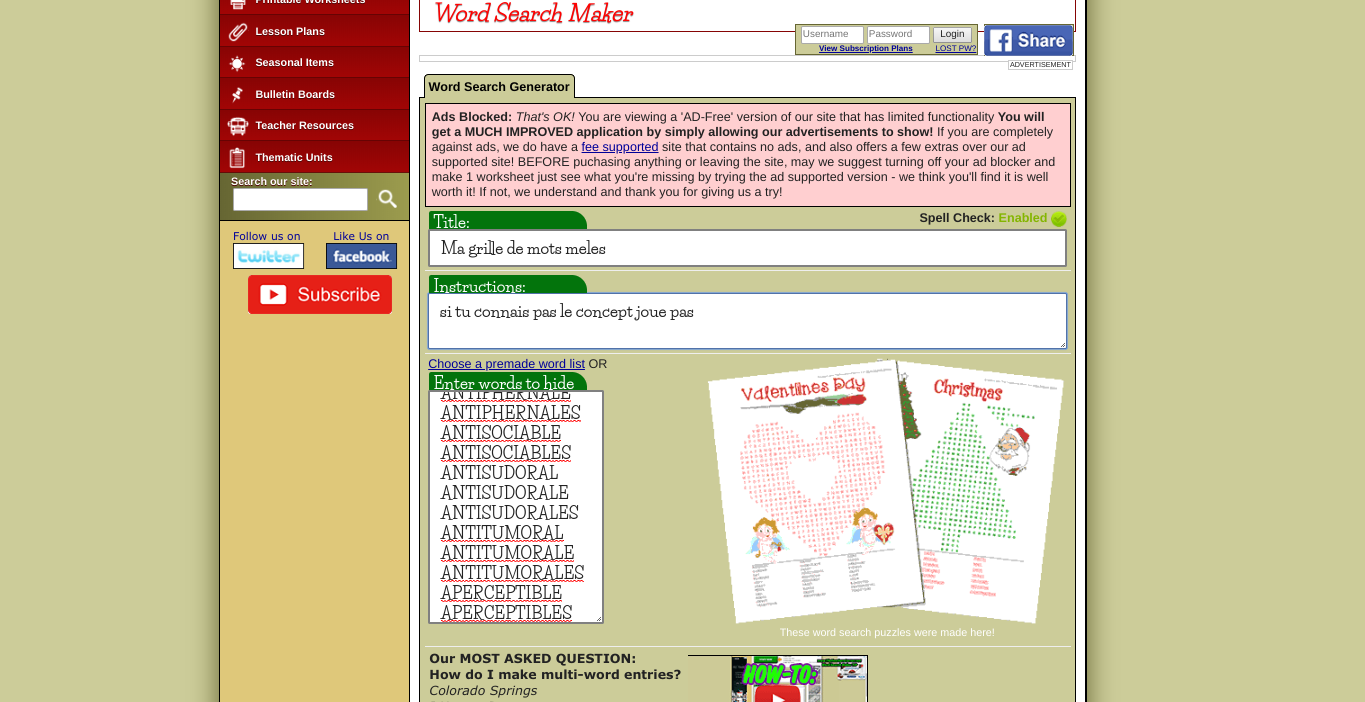Viewport: 1365px width, 702px height.
Task: Click the Thematic Units clipboard icon
Action: pos(237,157)
